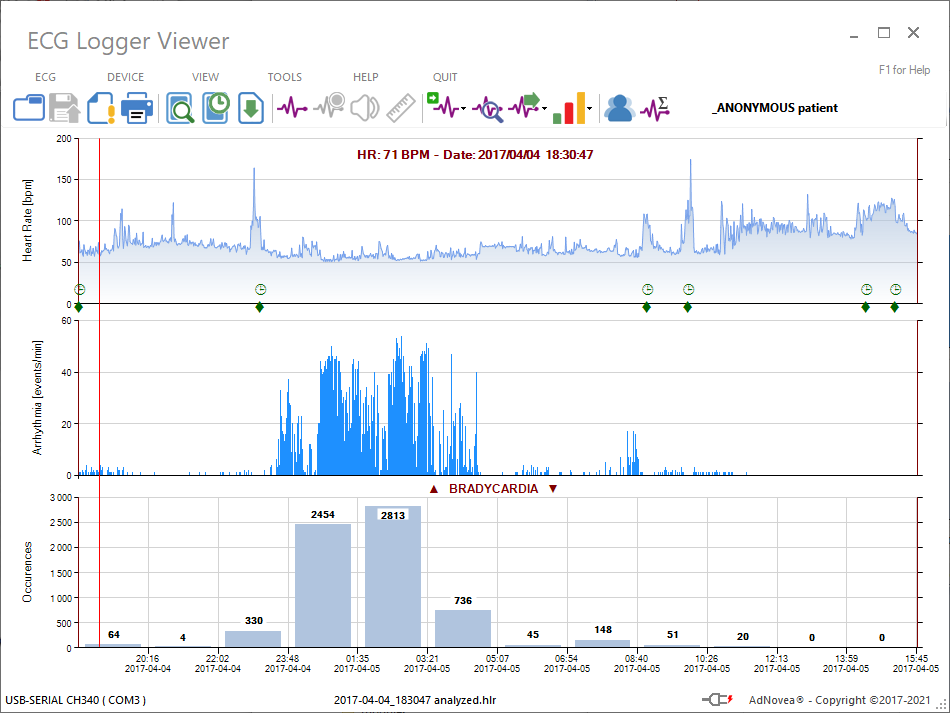Open an ECG file with the folder icon
The width and height of the screenshot is (950, 713).
point(28,108)
